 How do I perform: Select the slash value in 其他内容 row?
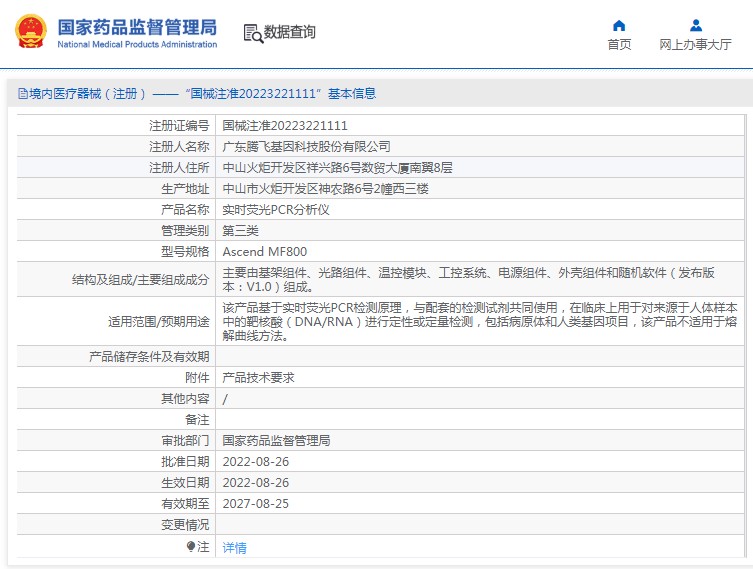pyautogui.click(x=225, y=399)
